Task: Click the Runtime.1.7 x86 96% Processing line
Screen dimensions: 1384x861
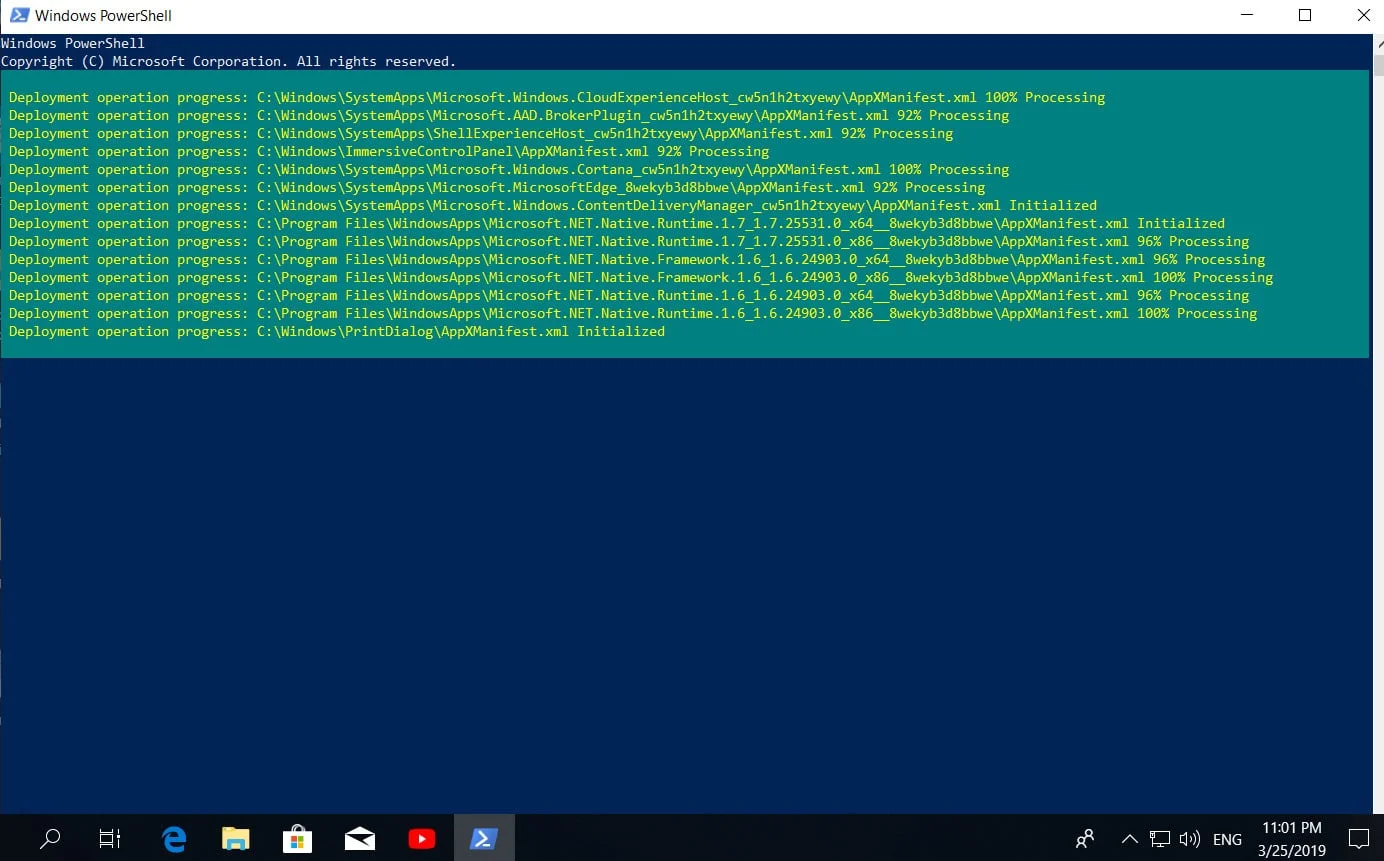Action: [x=629, y=242]
